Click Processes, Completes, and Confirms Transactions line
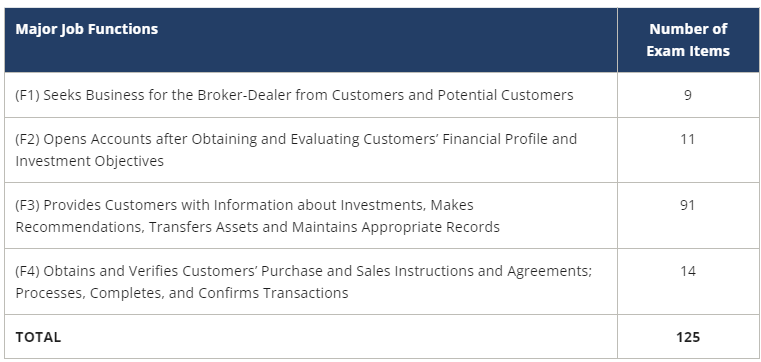Image resolution: width=761 pixels, height=362 pixels. pos(182,293)
